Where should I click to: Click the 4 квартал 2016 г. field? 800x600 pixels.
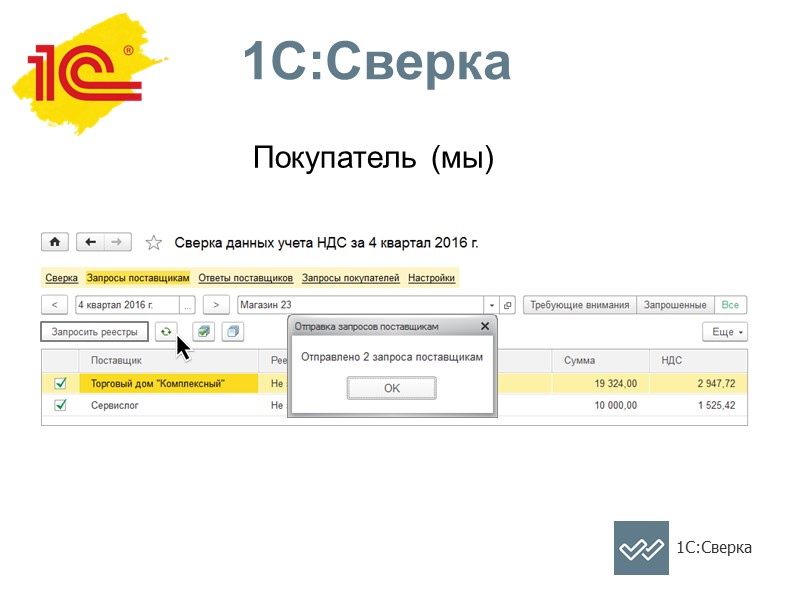(128, 305)
